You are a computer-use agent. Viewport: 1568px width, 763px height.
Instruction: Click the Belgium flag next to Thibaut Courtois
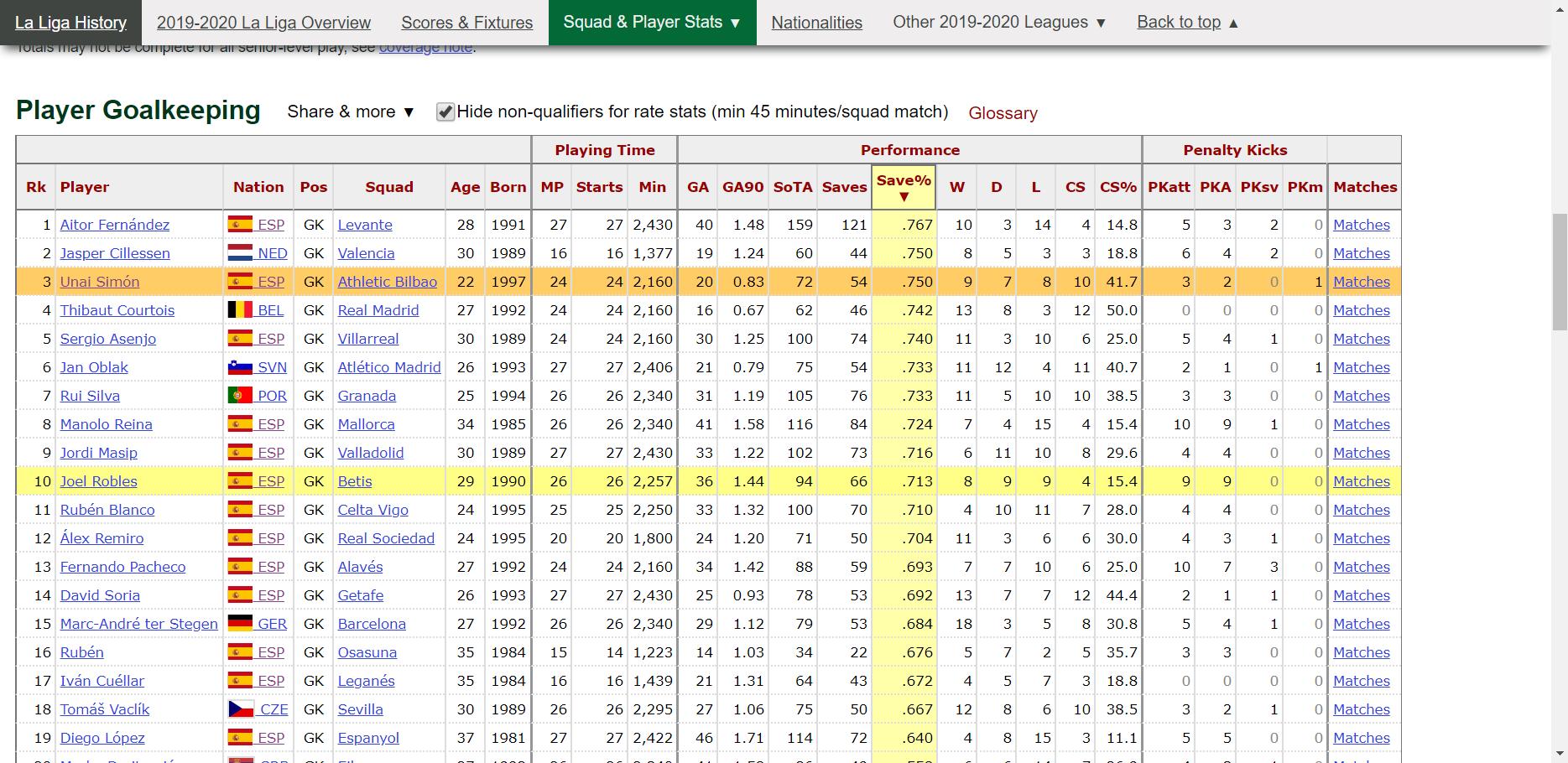pos(241,310)
